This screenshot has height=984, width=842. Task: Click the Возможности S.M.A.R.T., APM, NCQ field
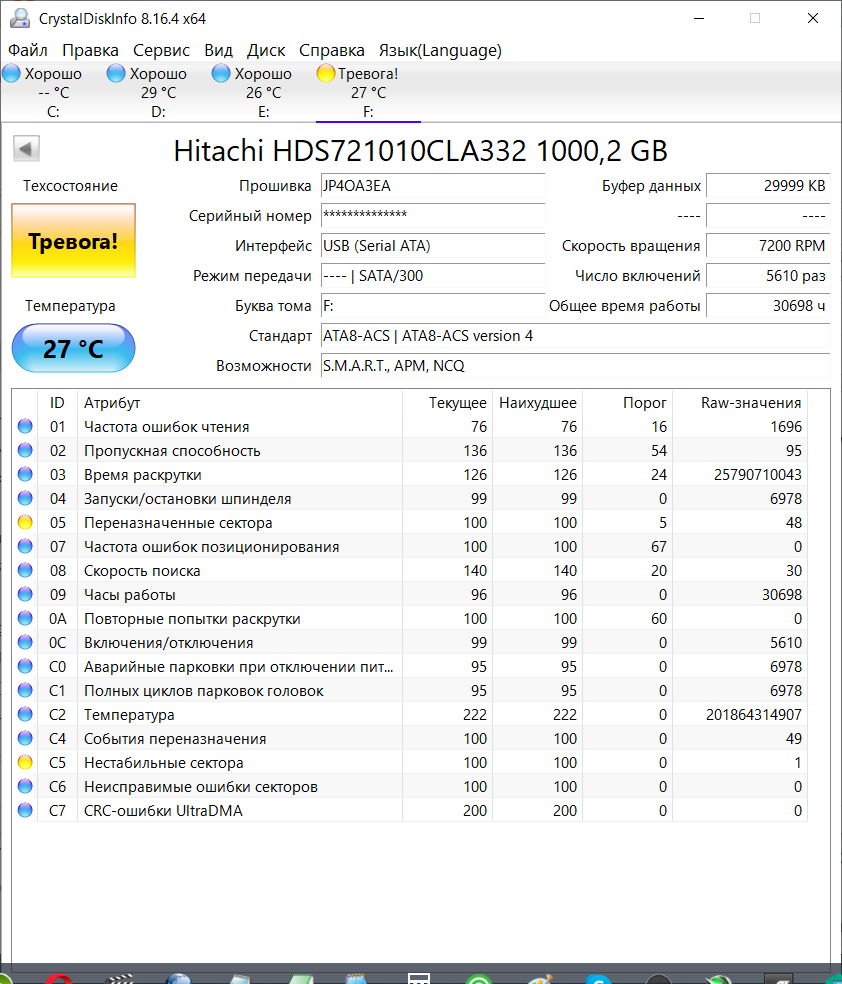pyautogui.click(x=575, y=366)
